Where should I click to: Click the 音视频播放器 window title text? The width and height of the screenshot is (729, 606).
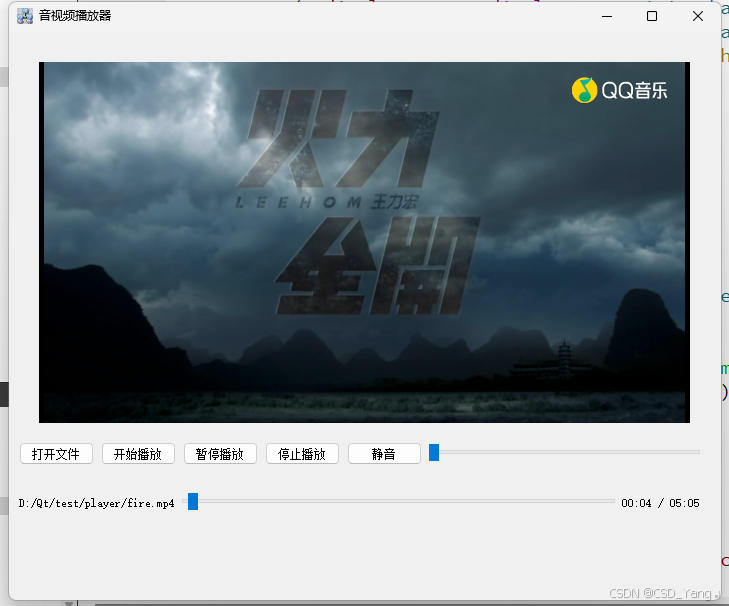click(x=75, y=16)
